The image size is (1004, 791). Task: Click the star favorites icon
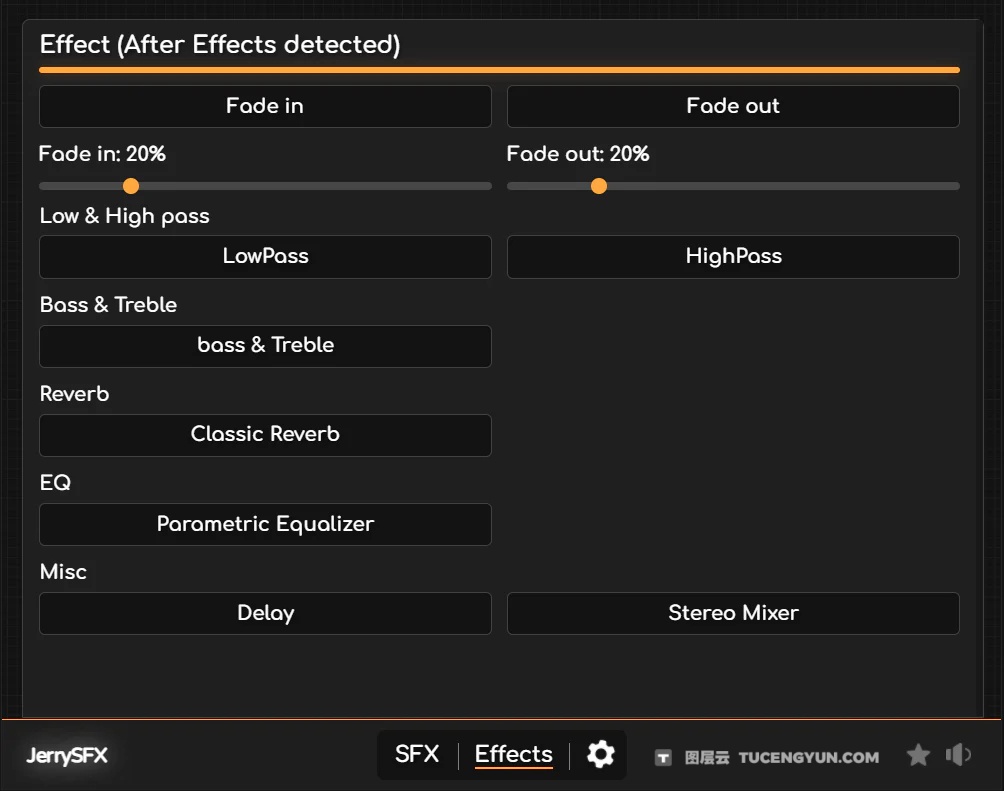pos(918,754)
